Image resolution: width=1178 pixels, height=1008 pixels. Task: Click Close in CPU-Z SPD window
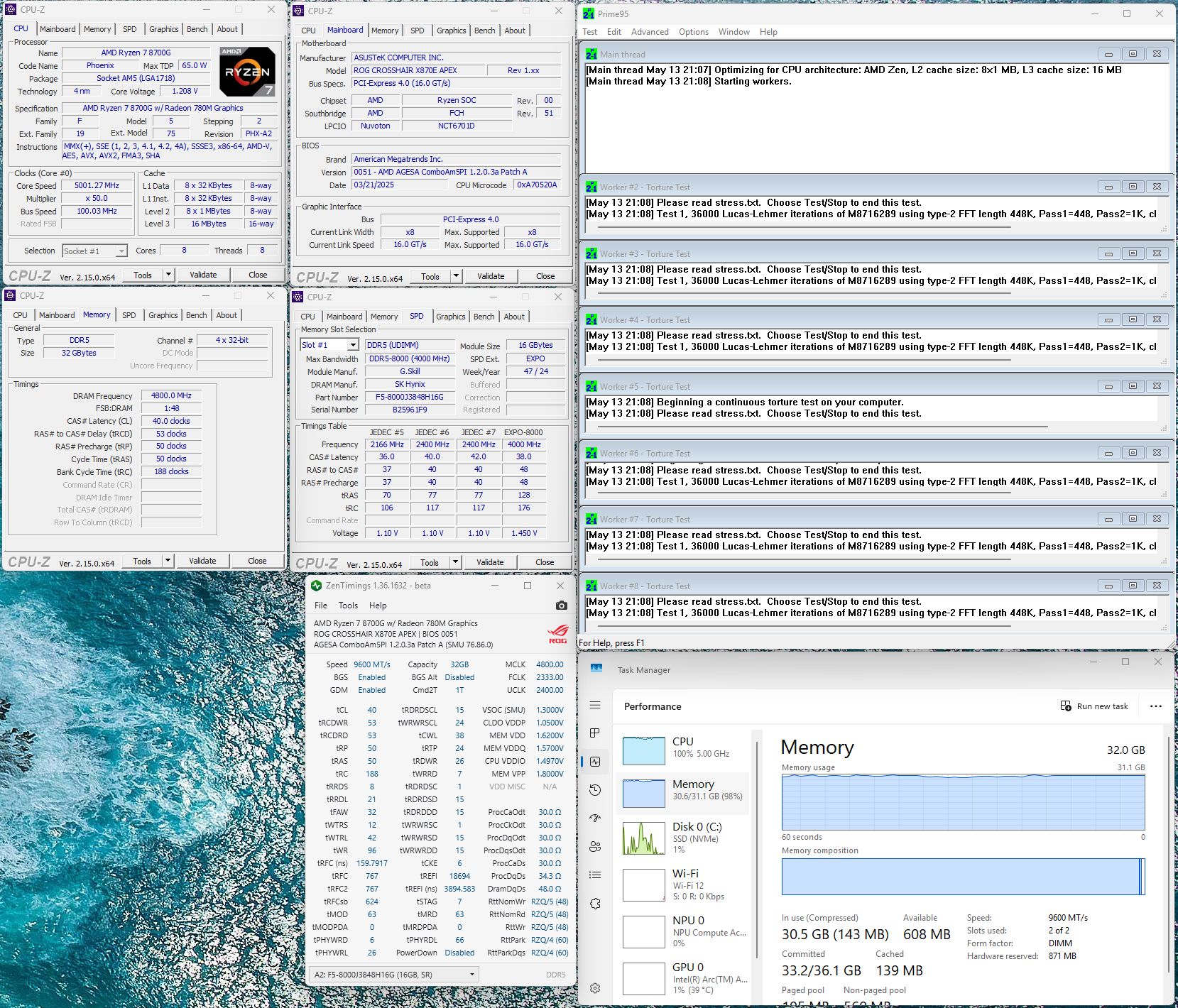[545, 562]
